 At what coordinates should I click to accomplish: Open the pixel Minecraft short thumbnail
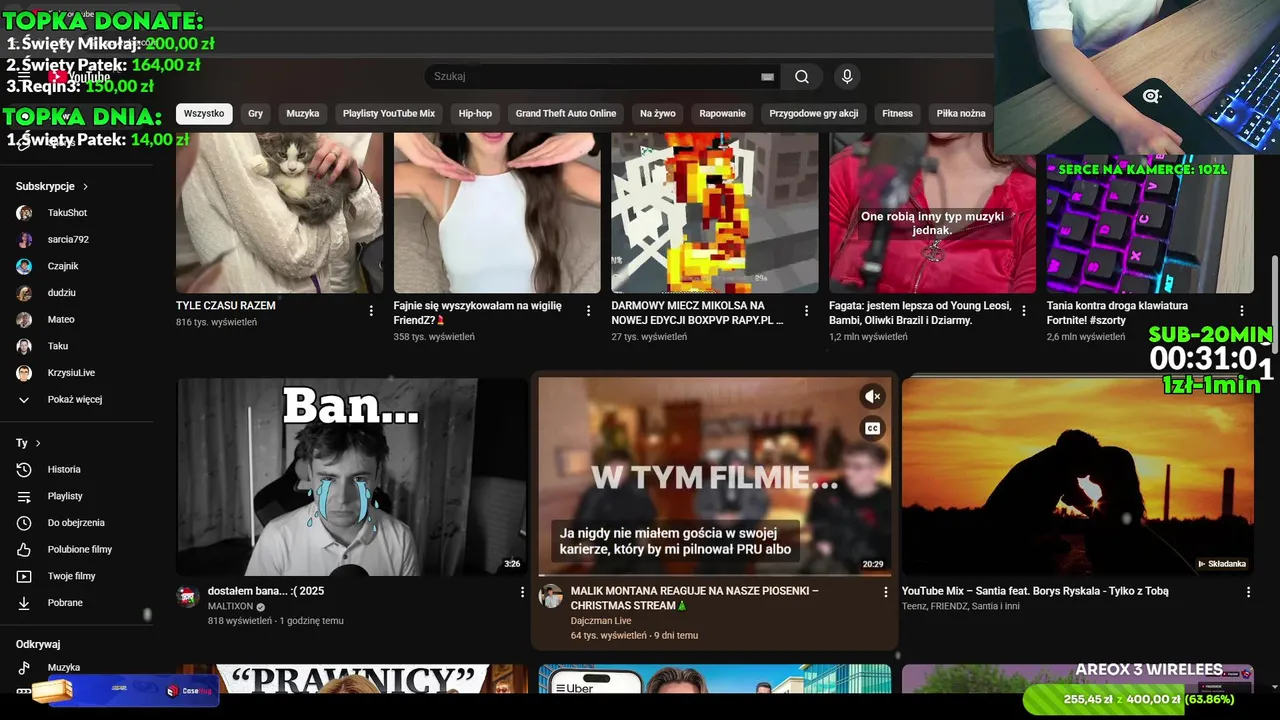714,213
